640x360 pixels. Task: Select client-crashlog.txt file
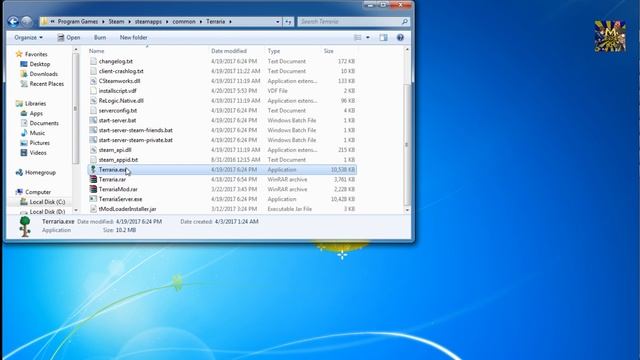pyautogui.click(x=121, y=71)
